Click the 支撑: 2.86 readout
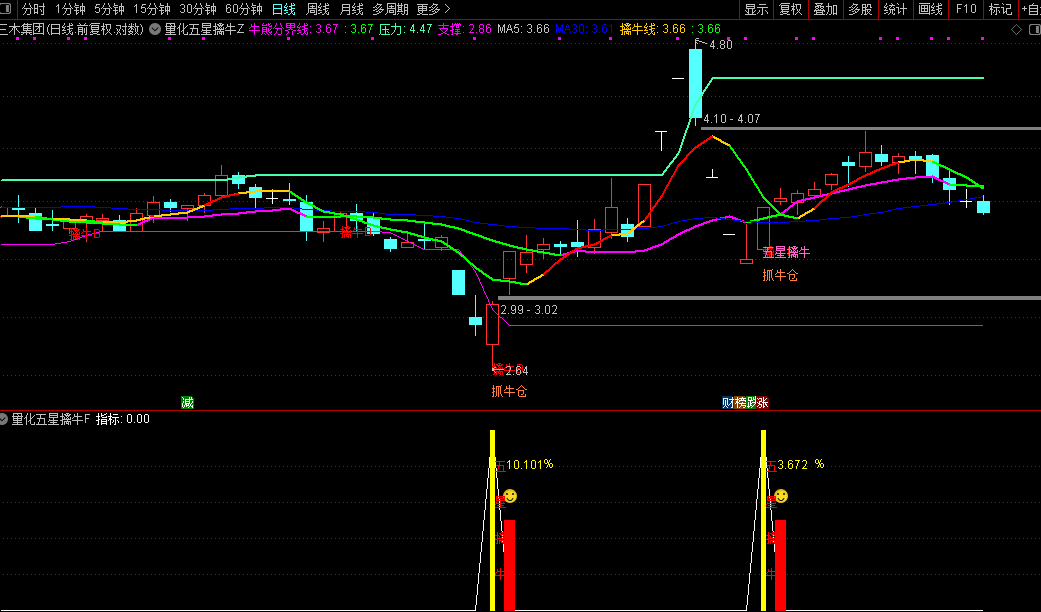The width and height of the screenshot is (1041, 612). pos(464,29)
